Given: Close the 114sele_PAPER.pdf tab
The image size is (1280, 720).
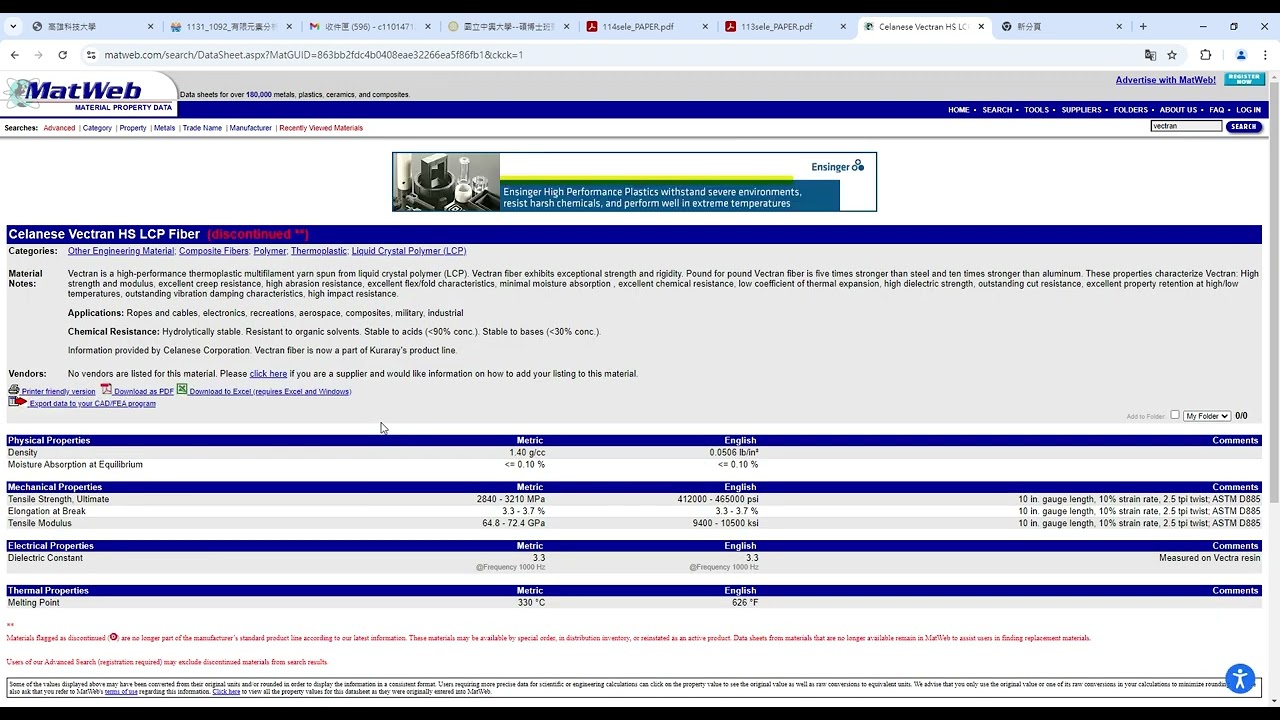Looking at the screenshot, I should pos(705,27).
